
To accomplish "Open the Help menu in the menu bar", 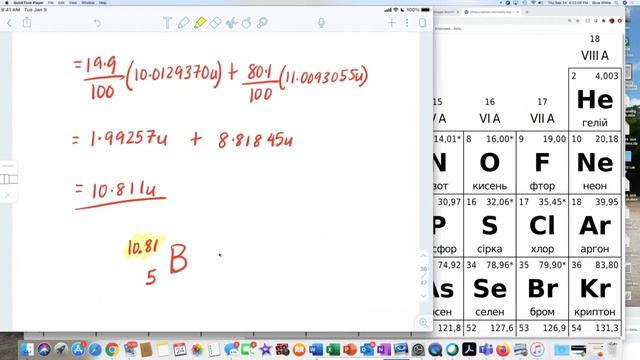I will click(x=103, y=2).
